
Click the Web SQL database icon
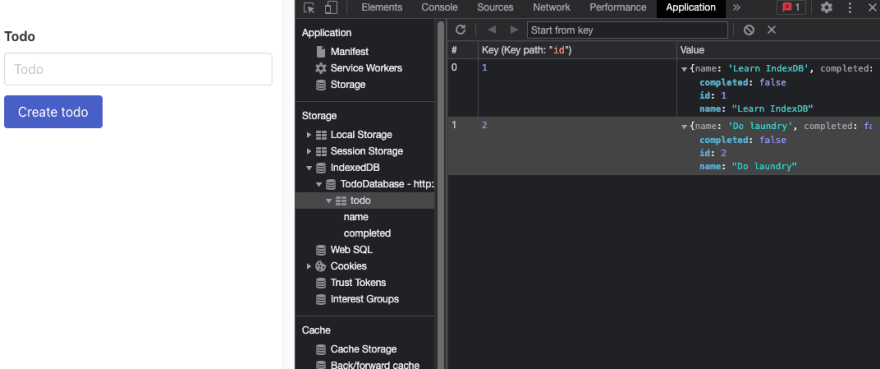[x=321, y=250]
